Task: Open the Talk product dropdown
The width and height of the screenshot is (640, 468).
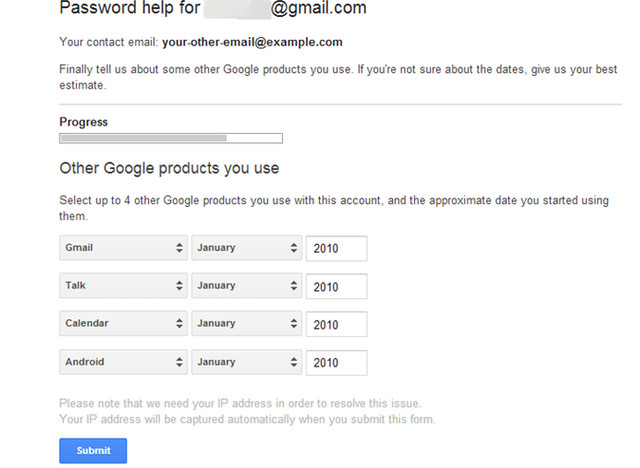Action: pos(123,286)
